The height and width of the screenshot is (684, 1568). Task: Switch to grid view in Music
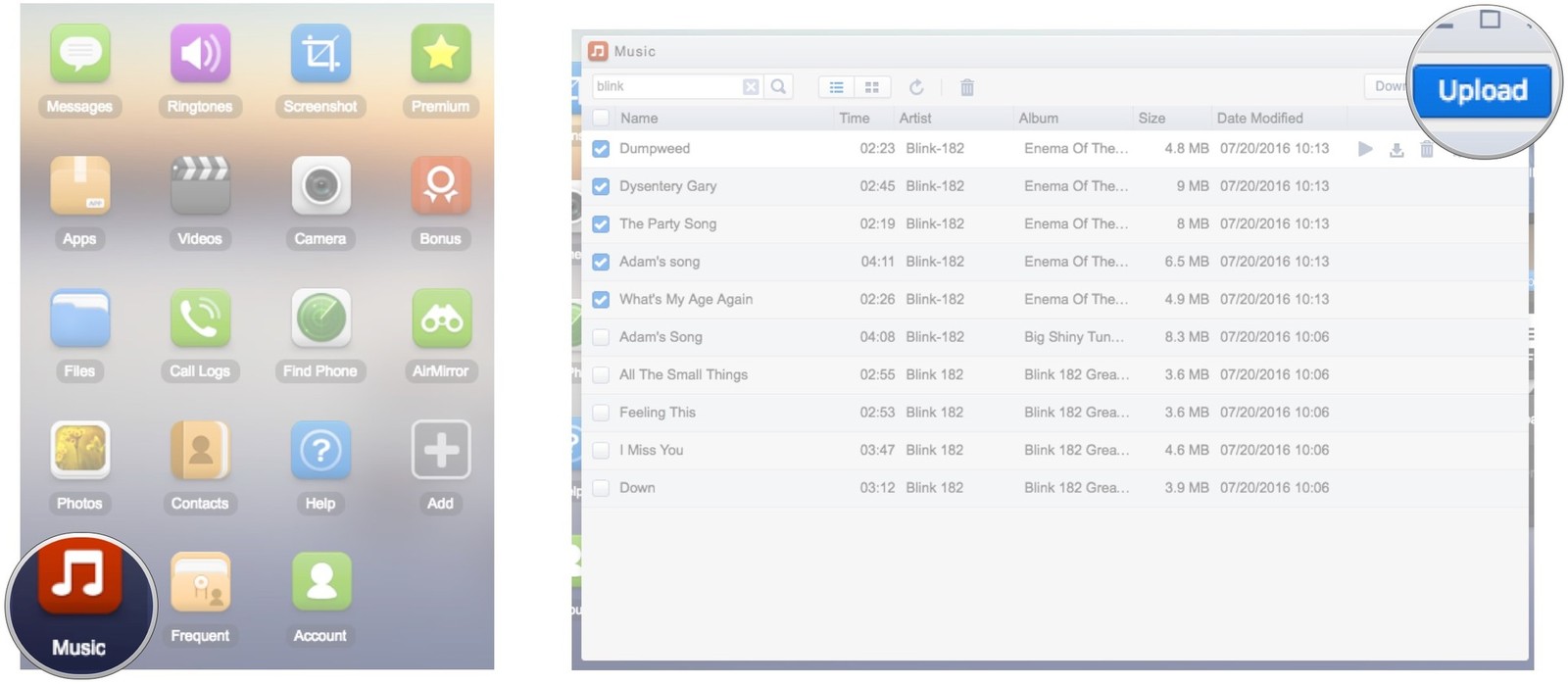tap(871, 87)
